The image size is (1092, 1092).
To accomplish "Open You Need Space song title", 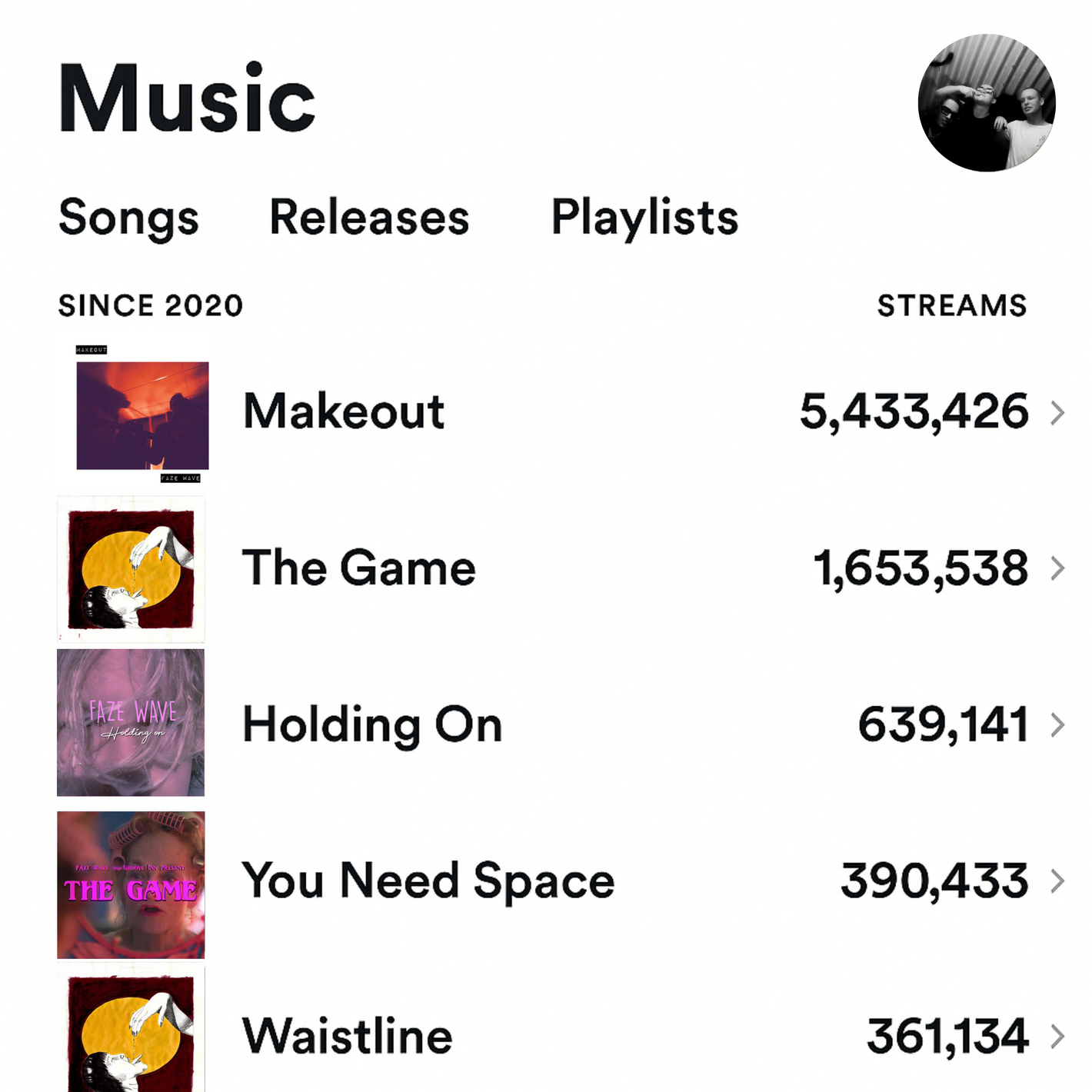I will [428, 881].
